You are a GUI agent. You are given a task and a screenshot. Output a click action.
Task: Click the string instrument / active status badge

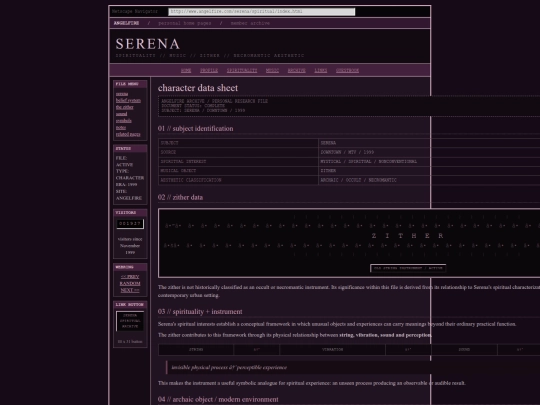(408, 268)
